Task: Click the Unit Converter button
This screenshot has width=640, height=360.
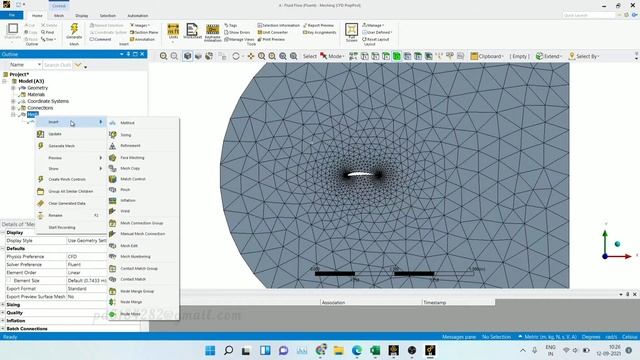Action: [273, 32]
